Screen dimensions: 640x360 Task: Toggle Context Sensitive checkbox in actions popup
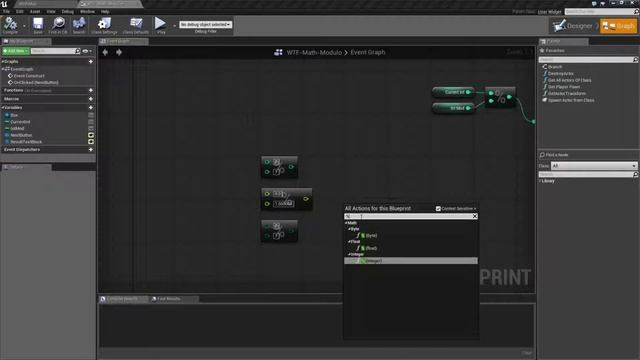pos(438,209)
